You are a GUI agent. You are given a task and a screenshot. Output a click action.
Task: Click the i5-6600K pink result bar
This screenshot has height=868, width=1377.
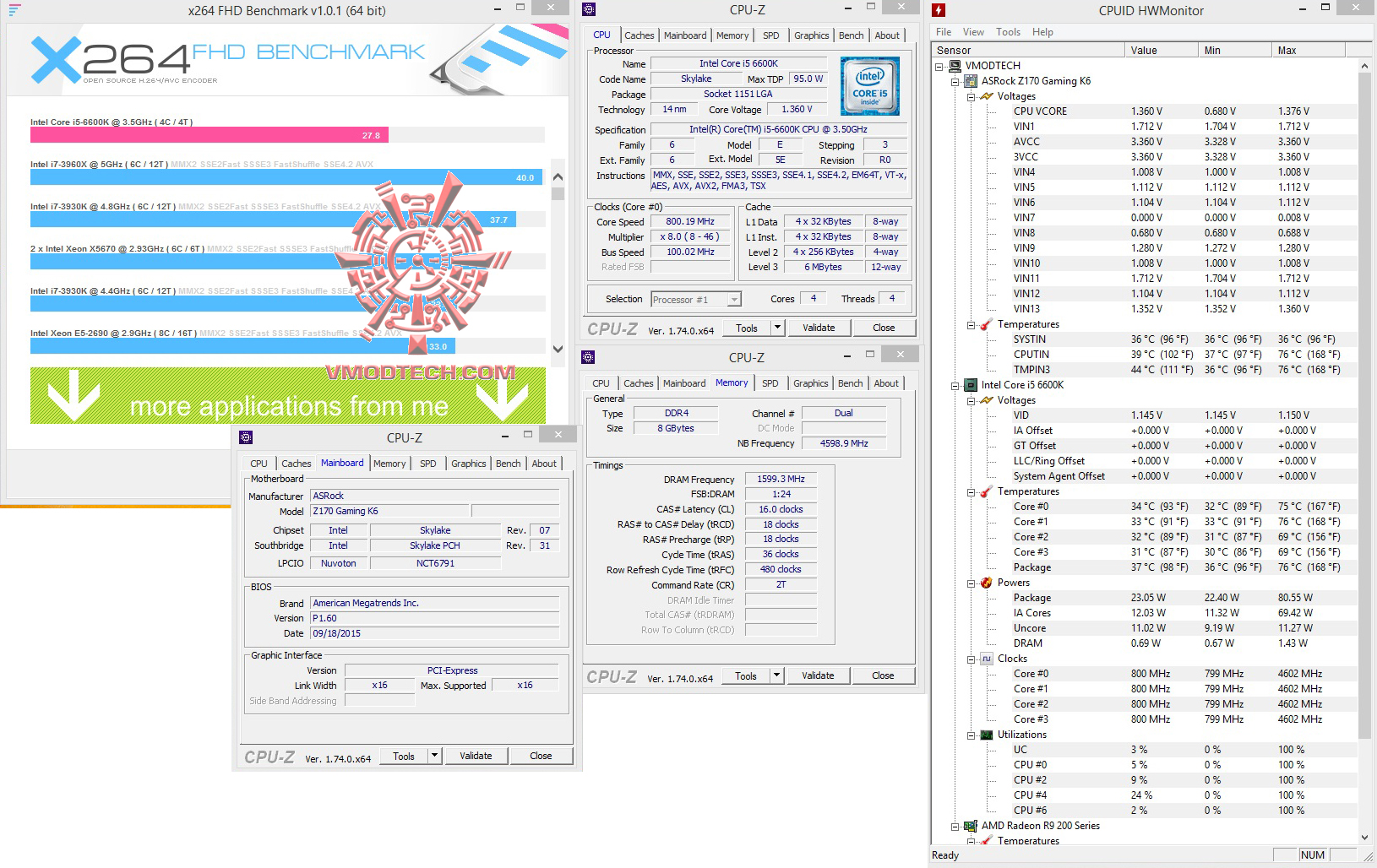point(210,135)
